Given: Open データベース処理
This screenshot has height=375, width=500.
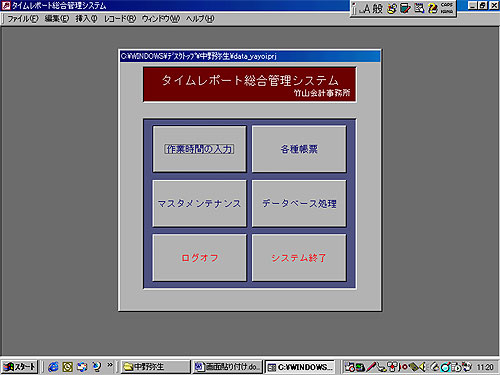Looking at the screenshot, I should point(299,203).
